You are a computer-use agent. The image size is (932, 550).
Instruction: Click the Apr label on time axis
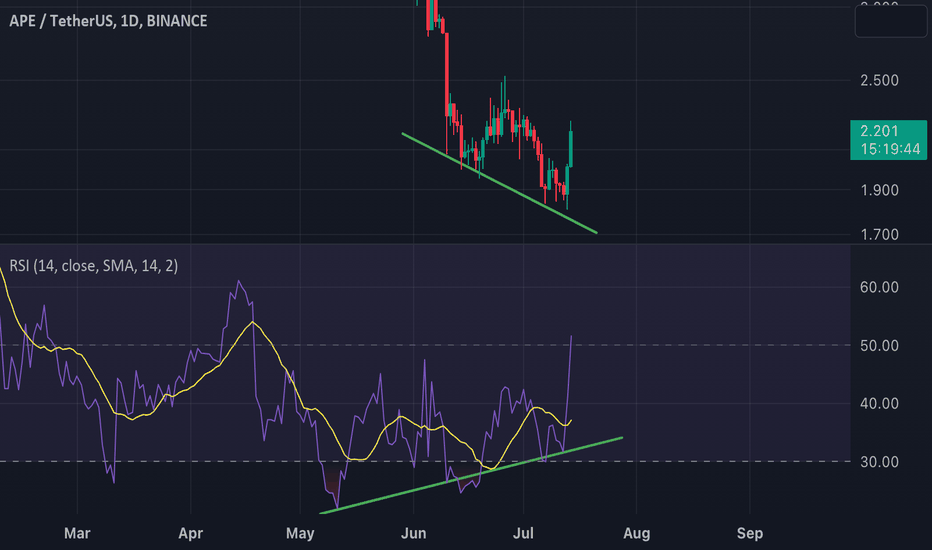pos(190,533)
